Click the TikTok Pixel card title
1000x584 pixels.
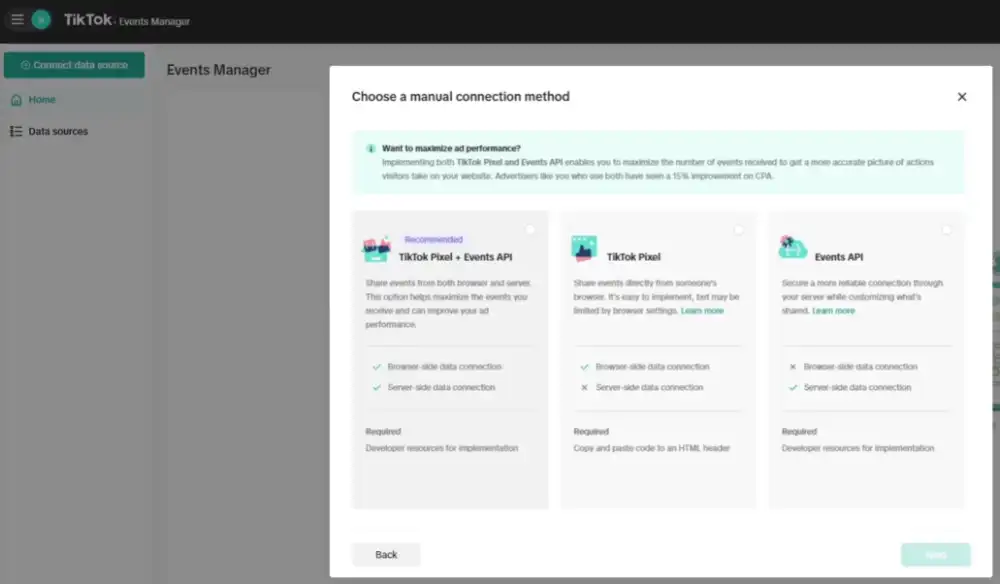(x=633, y=257)
